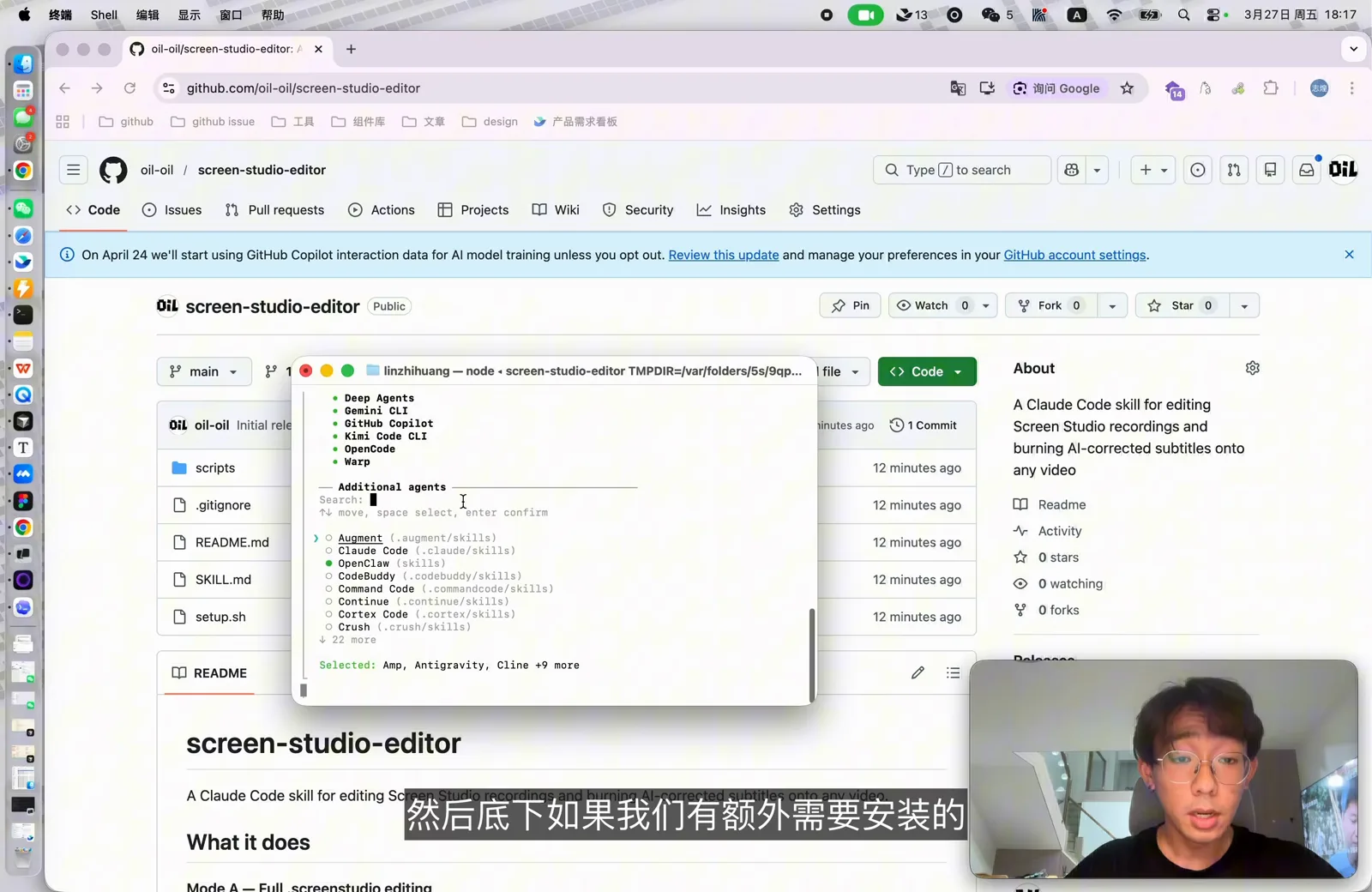Click the Pin repository button

(x=851, y=305)
